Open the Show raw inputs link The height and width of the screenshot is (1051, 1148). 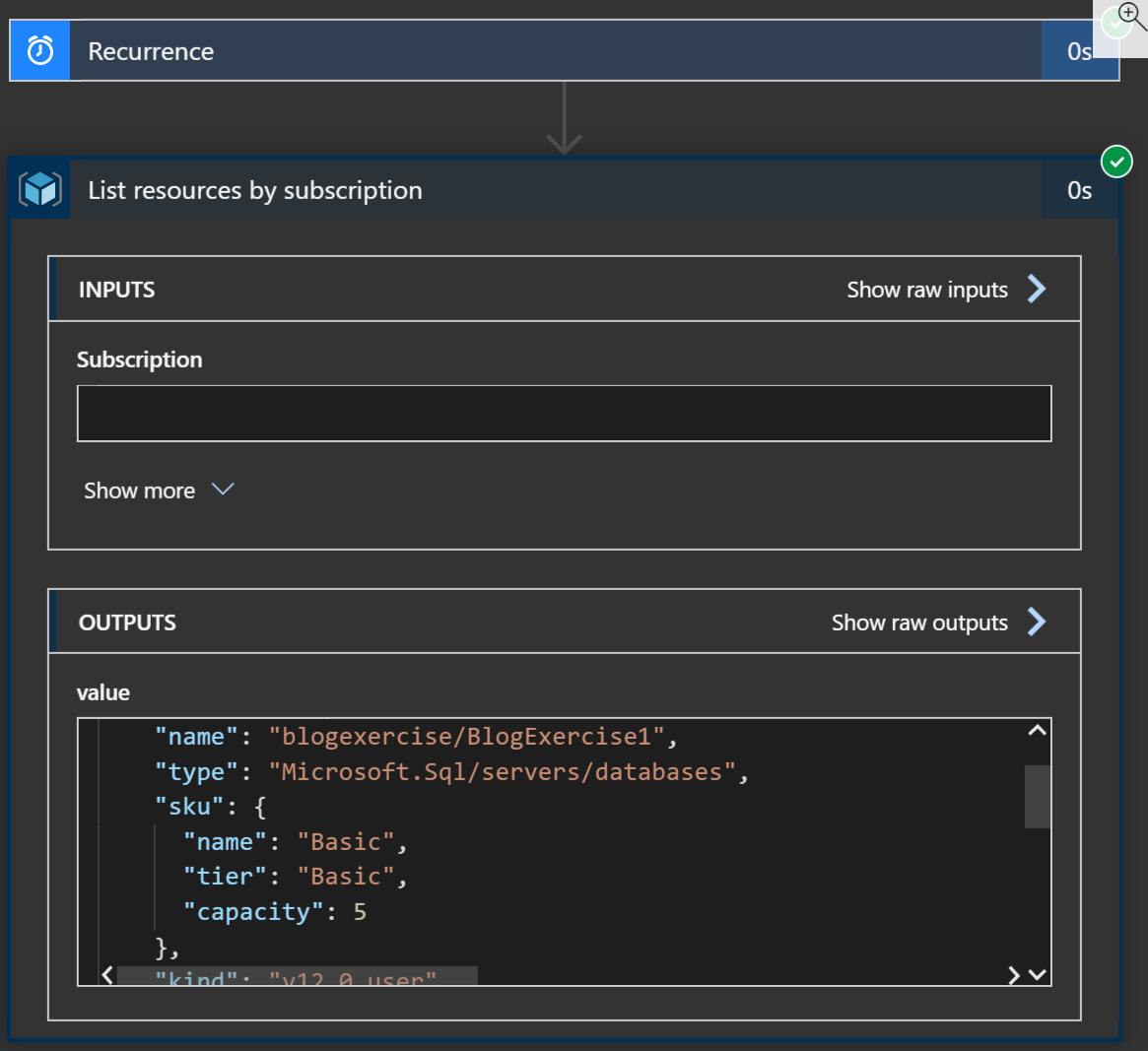(x=926, y=290)
